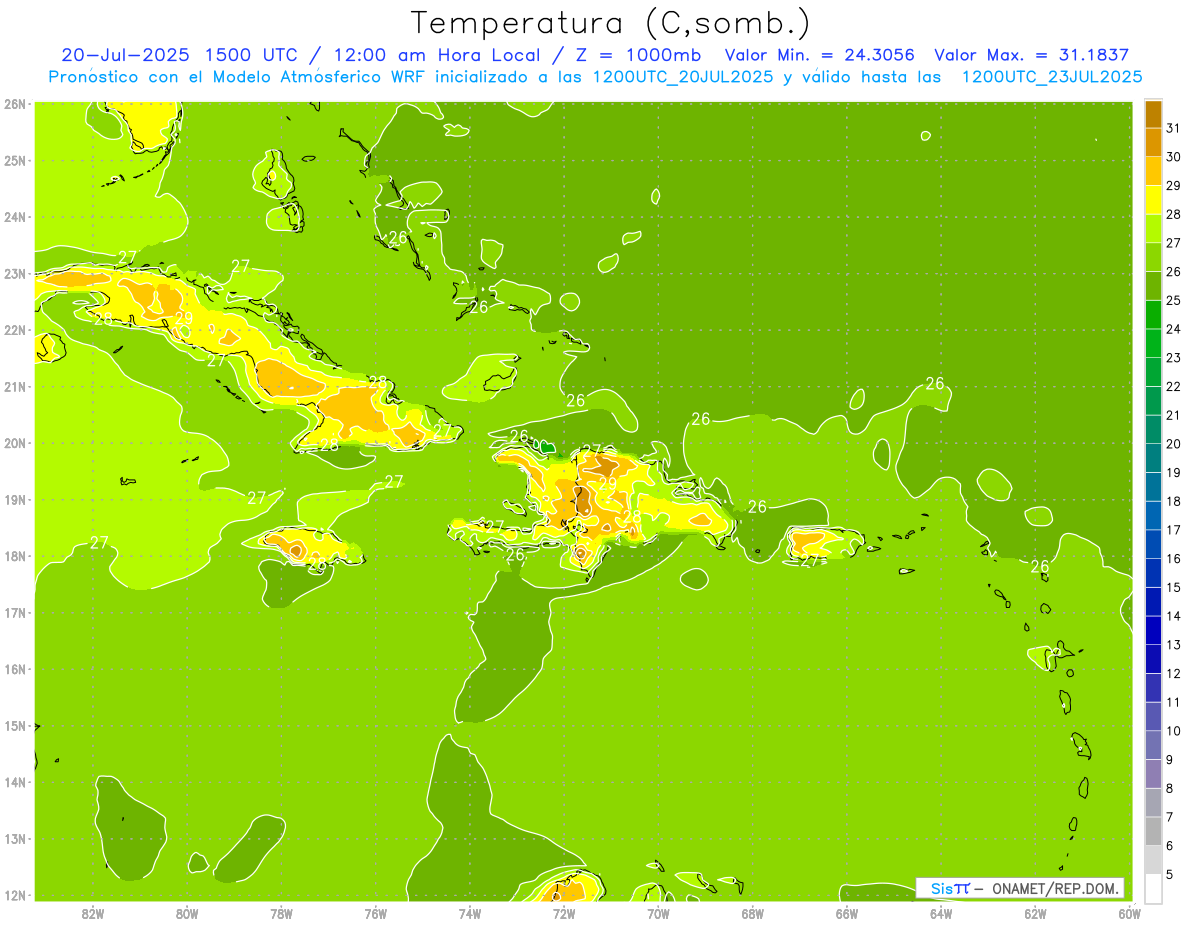Screen dimensions: 1200x927
Task: Click the '66W' longitude axis label
Action: coord(847,913)
